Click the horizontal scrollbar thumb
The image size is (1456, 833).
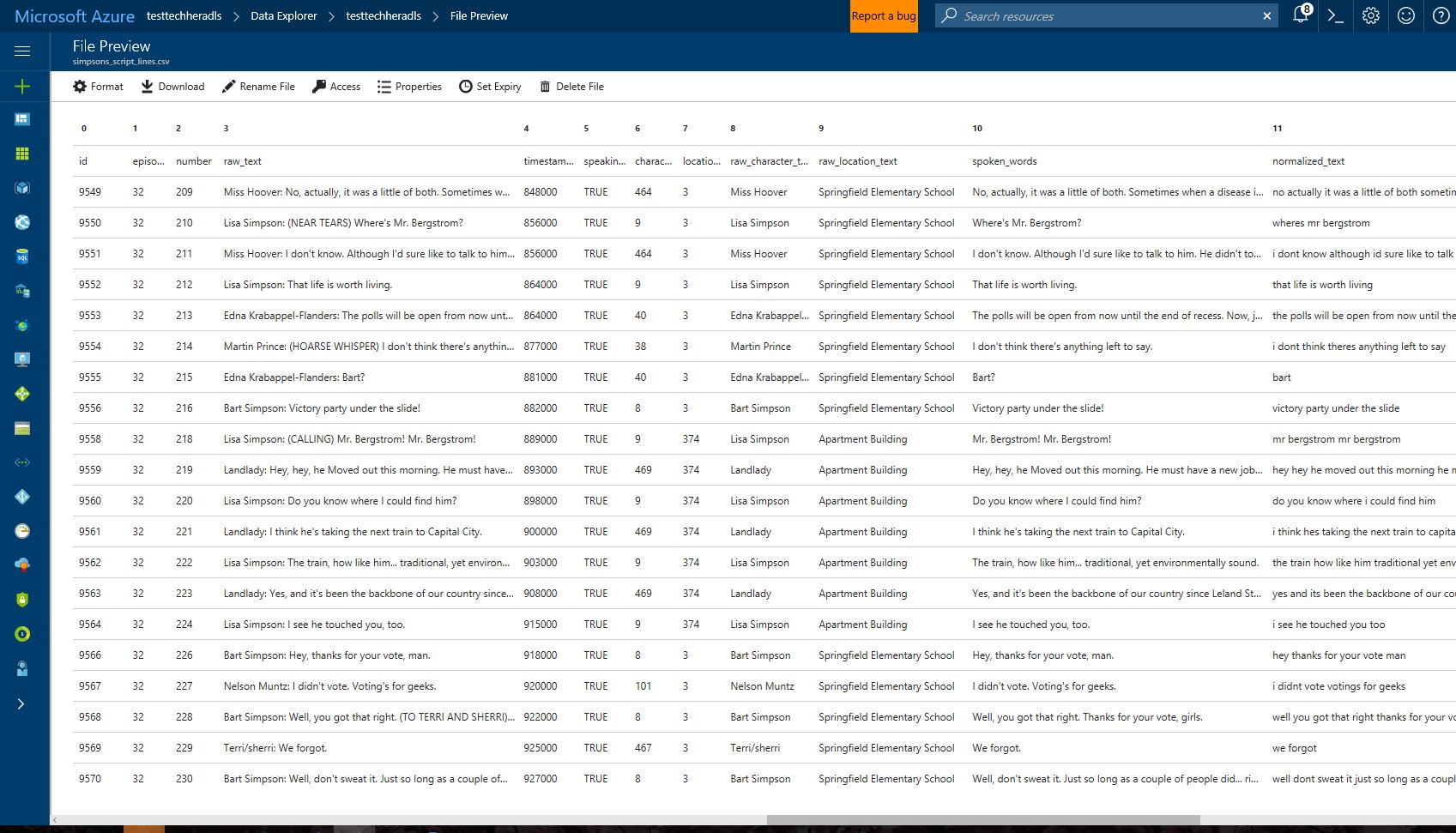[982, 820]
